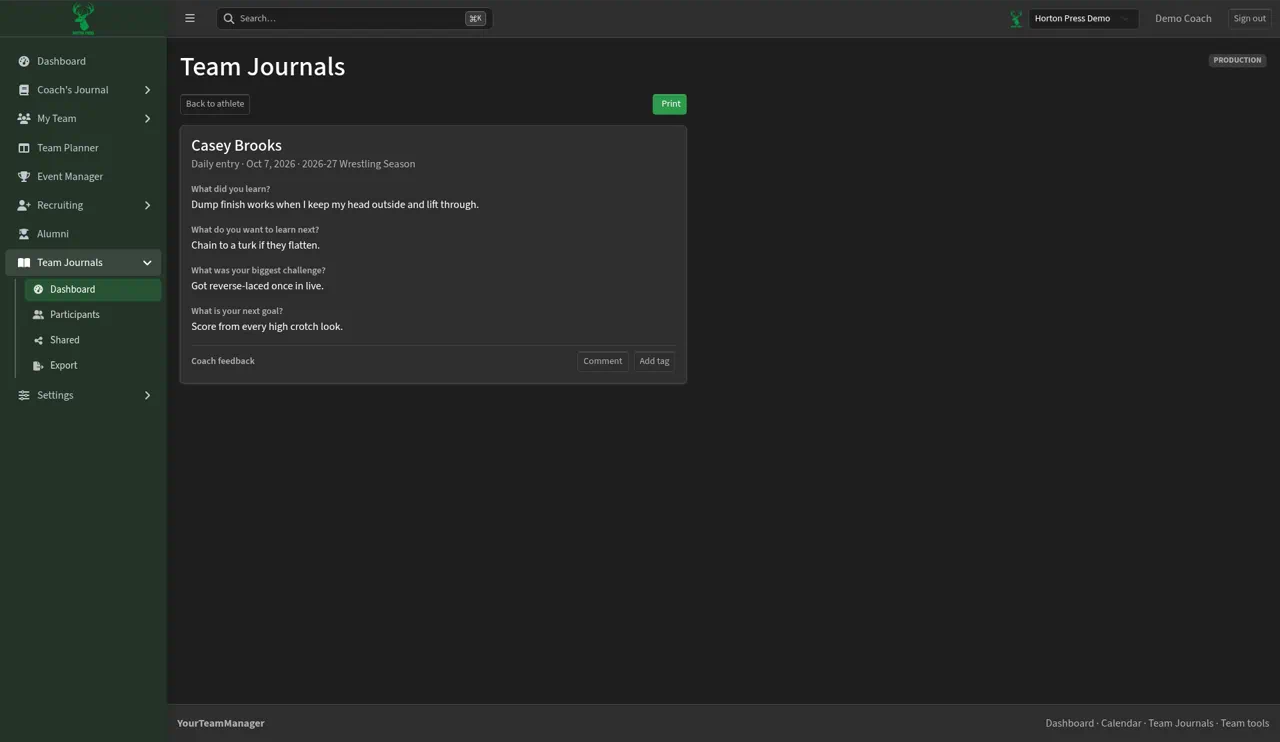Click the Shared share icon

click(x=38, y=340)
